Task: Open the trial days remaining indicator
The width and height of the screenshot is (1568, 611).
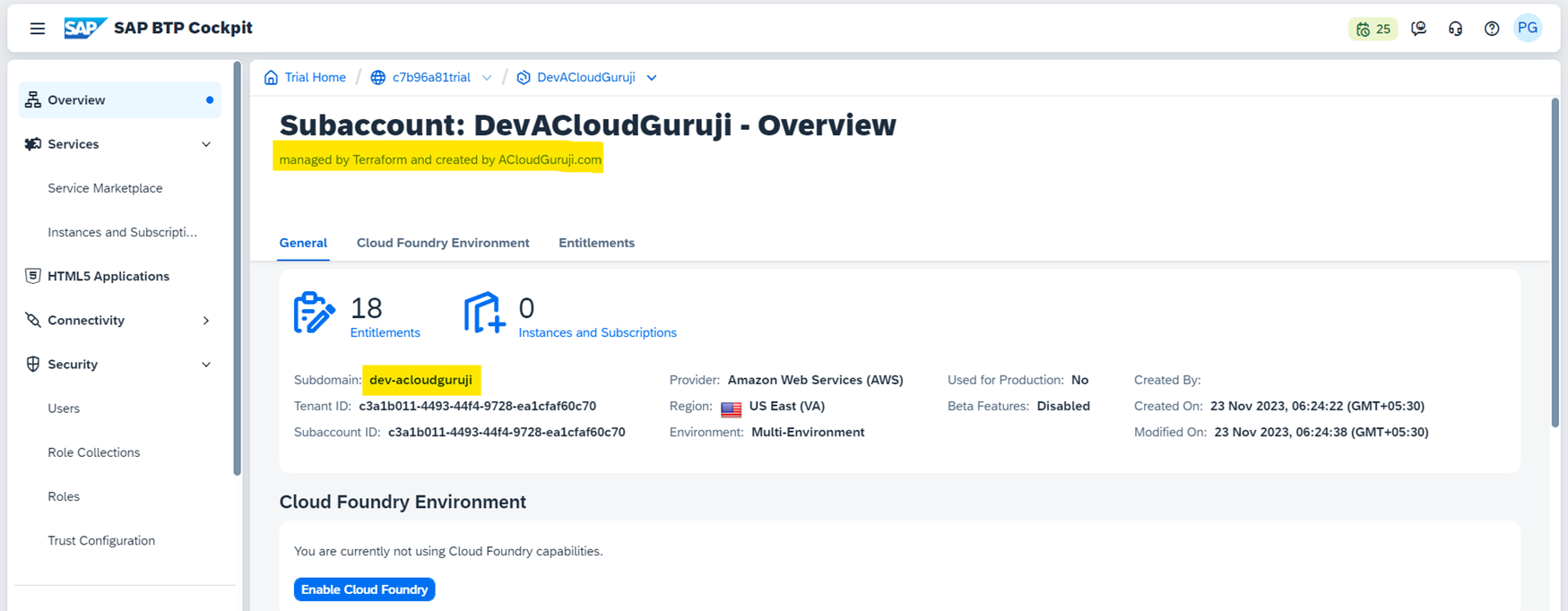Action: (x=1373, y=29)
